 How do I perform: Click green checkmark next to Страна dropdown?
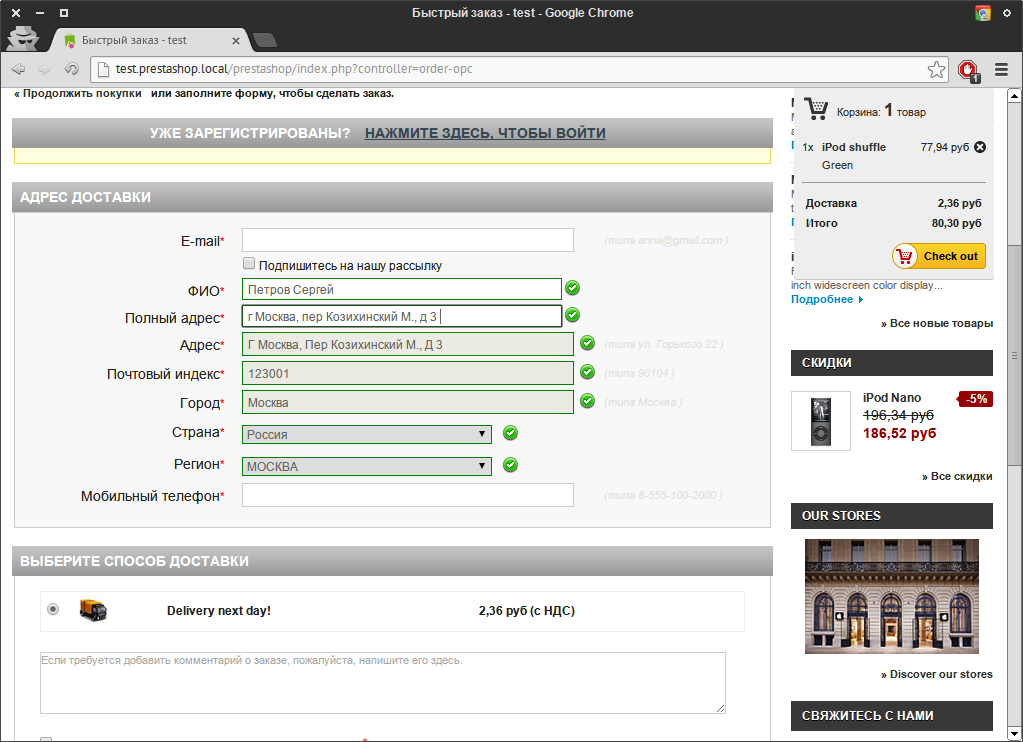510,433
